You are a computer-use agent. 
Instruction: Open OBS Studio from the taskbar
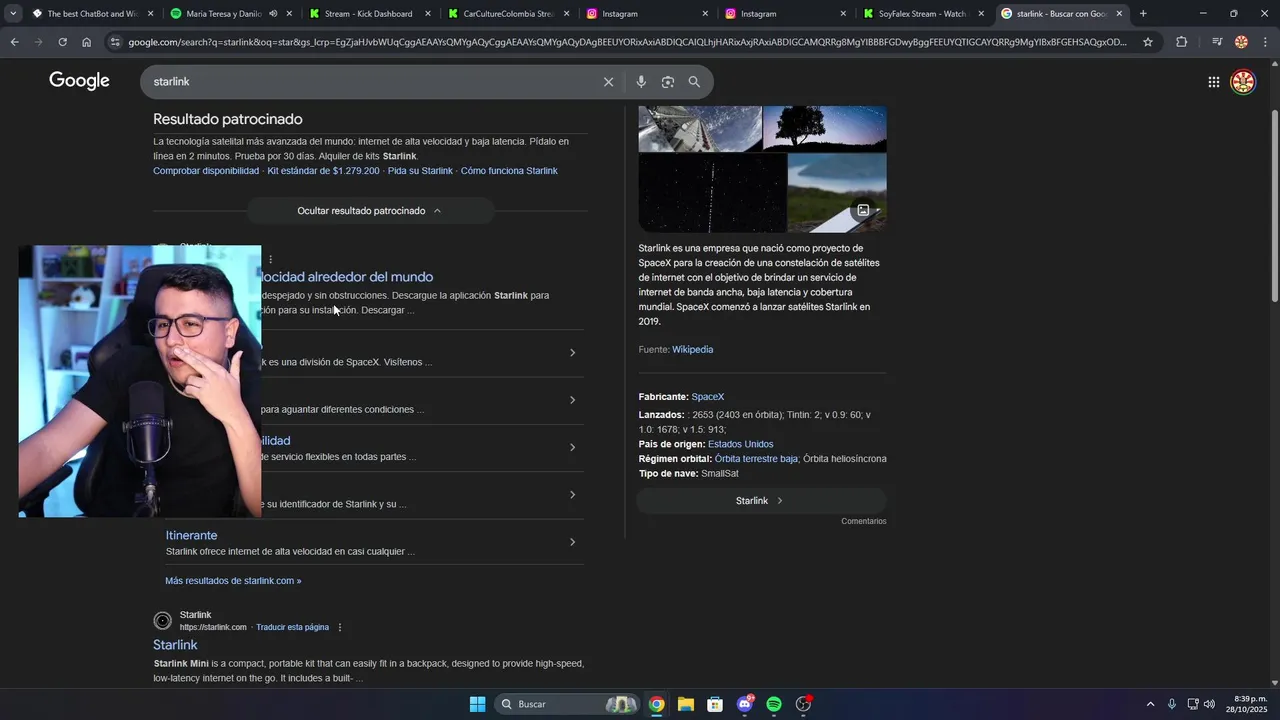tap(804, 704)
